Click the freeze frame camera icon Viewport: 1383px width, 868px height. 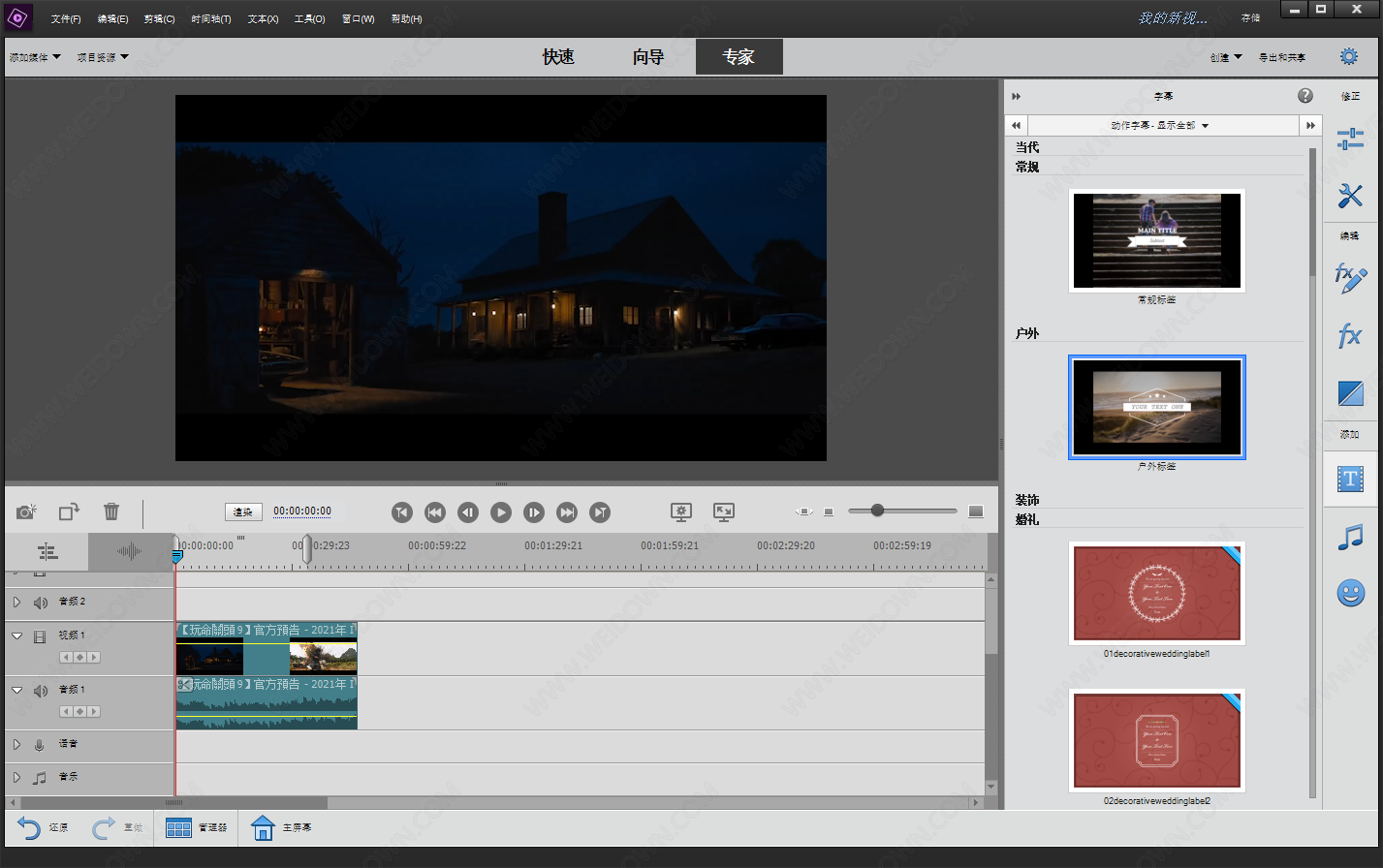coord(26,511)
